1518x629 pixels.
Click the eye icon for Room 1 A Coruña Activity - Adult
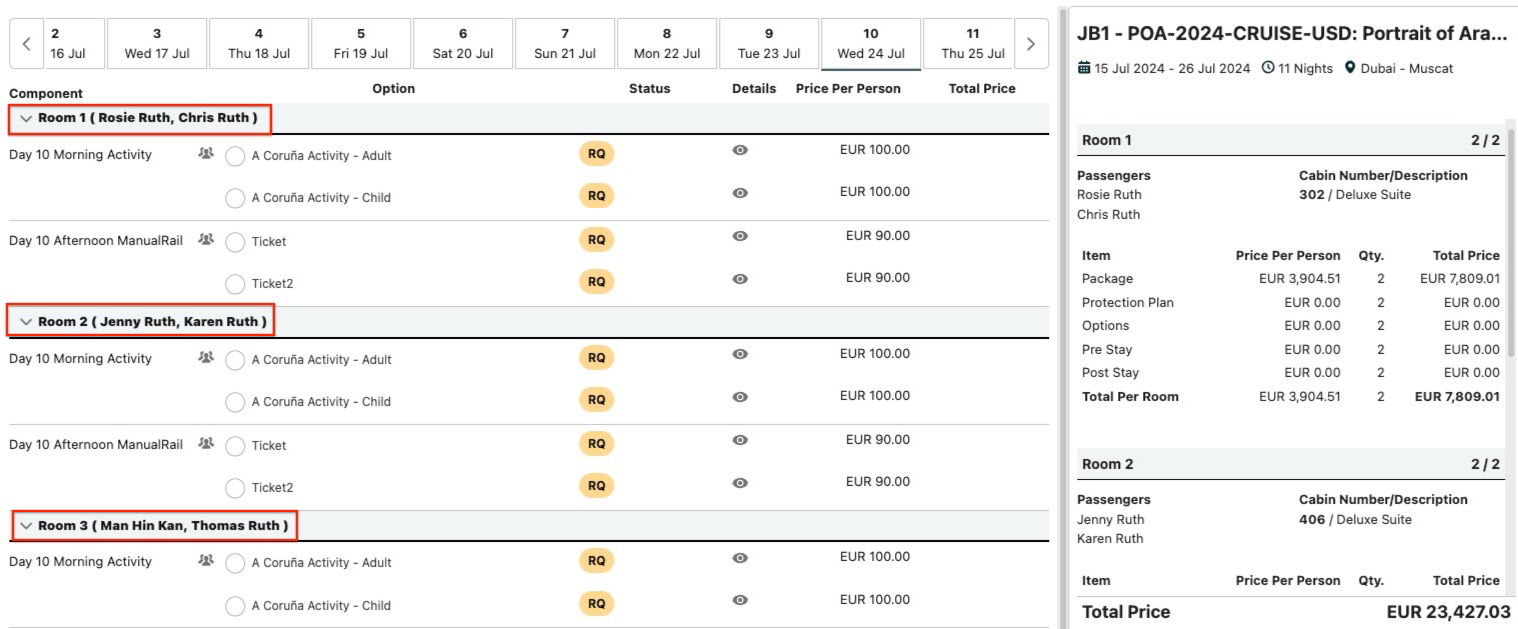click(740, 150)
